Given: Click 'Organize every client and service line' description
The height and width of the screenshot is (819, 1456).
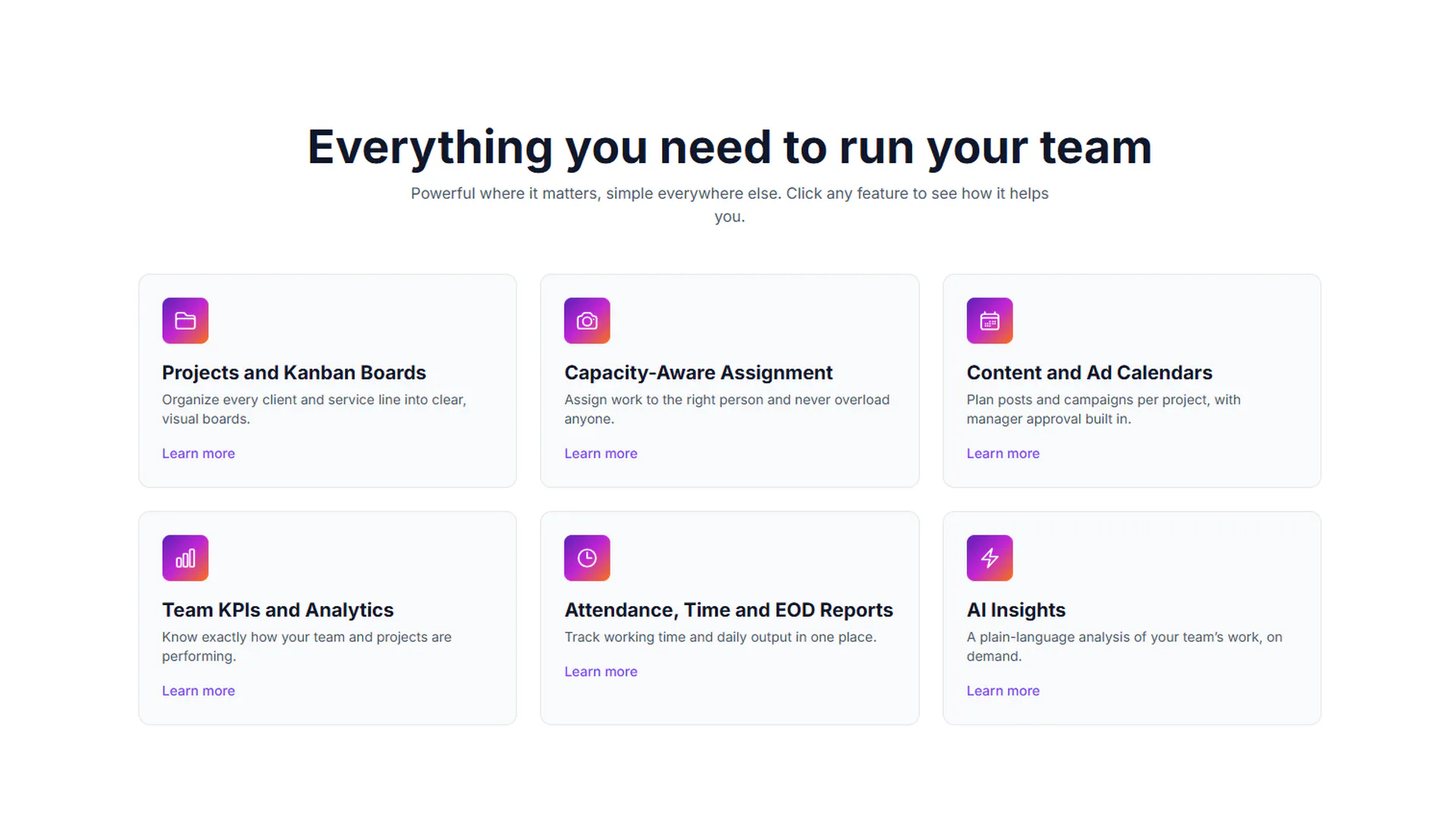Looking at the screenshot, I should [314, 409].
